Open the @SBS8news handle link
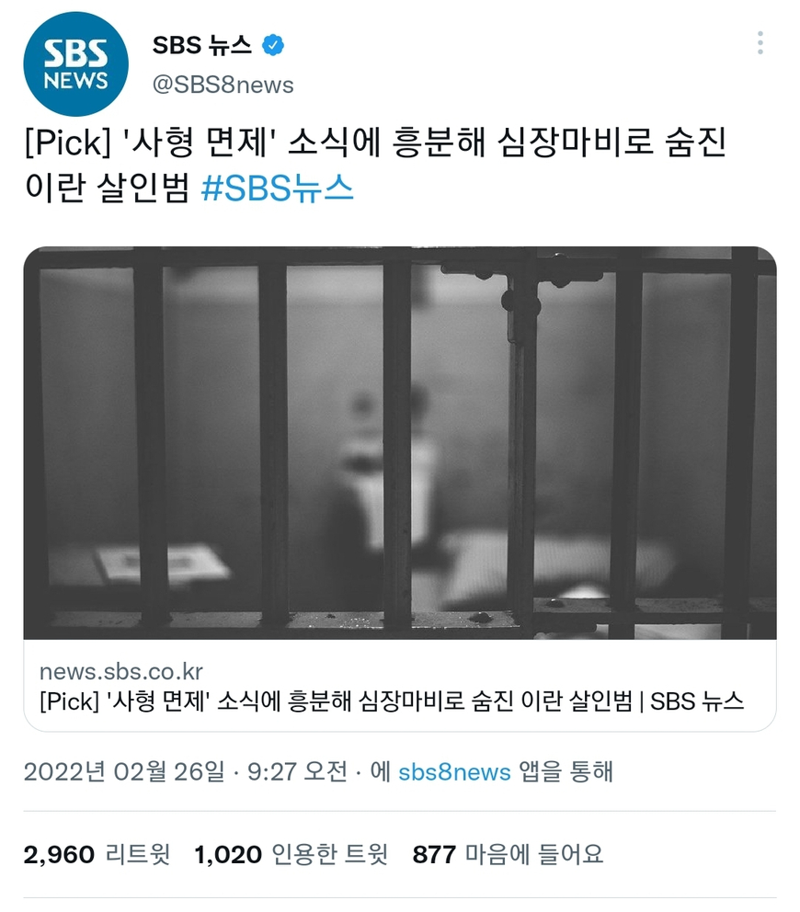This screenshot has height=912, width=800. pyautogui.click(x=223, y=85)
